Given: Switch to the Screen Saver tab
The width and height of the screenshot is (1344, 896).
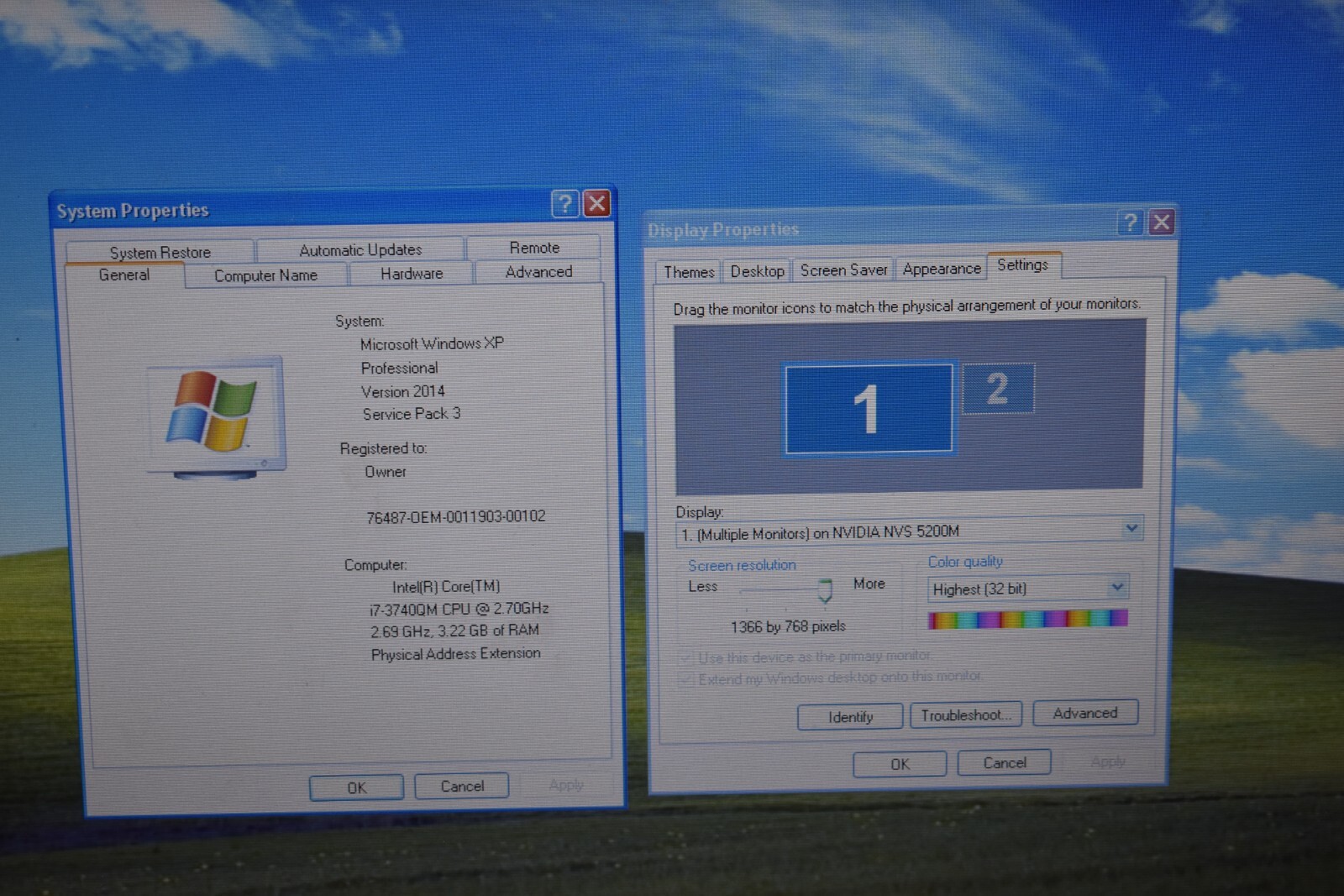Looking at the screenshot, I should (843, 270).
